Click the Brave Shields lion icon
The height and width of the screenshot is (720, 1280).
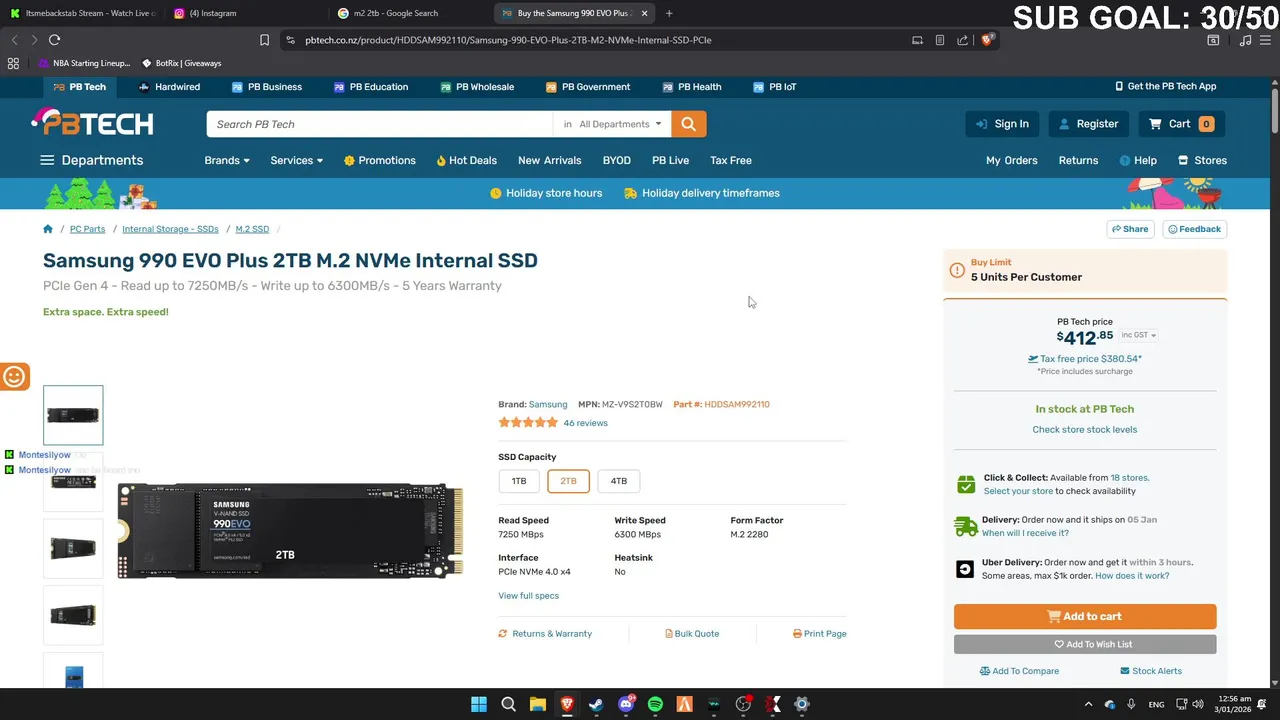click(x=987, y=40)
